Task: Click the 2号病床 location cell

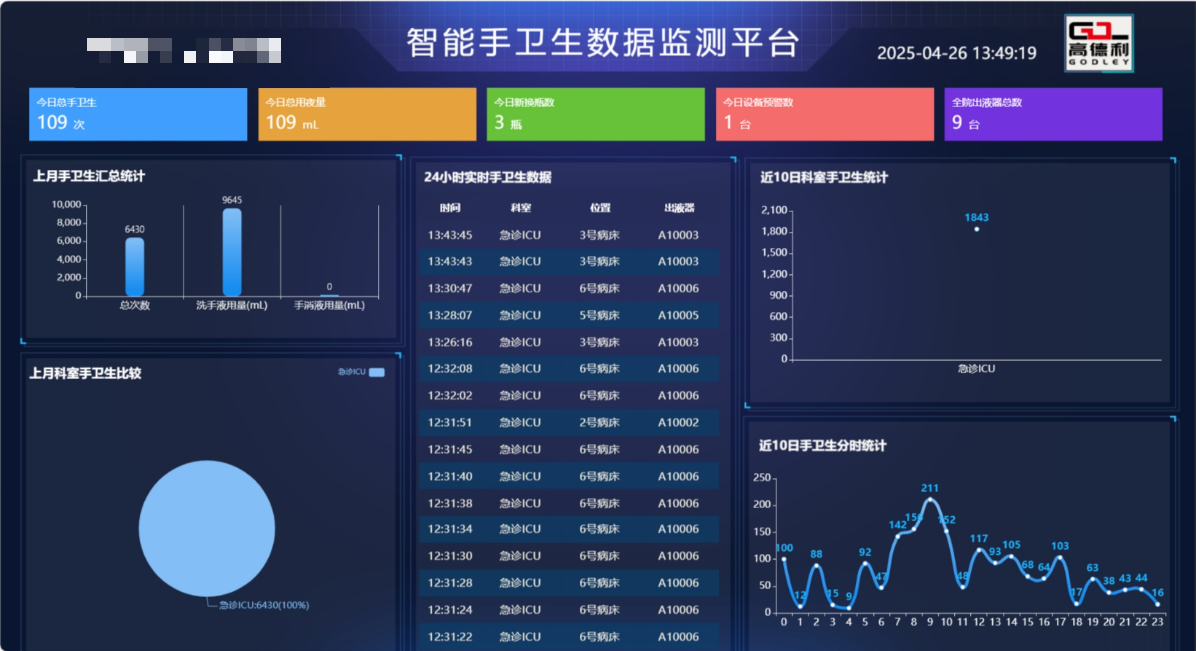Action: (x=600, y=422)
